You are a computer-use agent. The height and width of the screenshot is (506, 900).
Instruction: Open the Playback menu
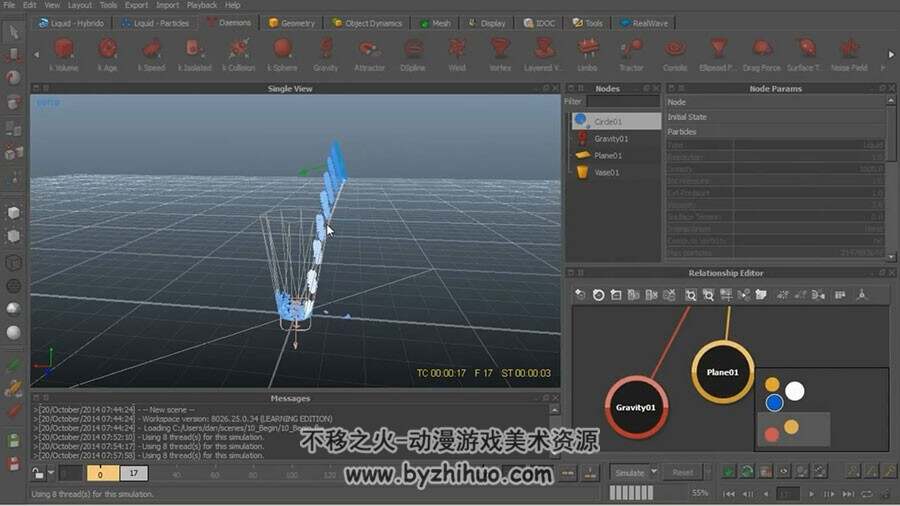(202, 5)
